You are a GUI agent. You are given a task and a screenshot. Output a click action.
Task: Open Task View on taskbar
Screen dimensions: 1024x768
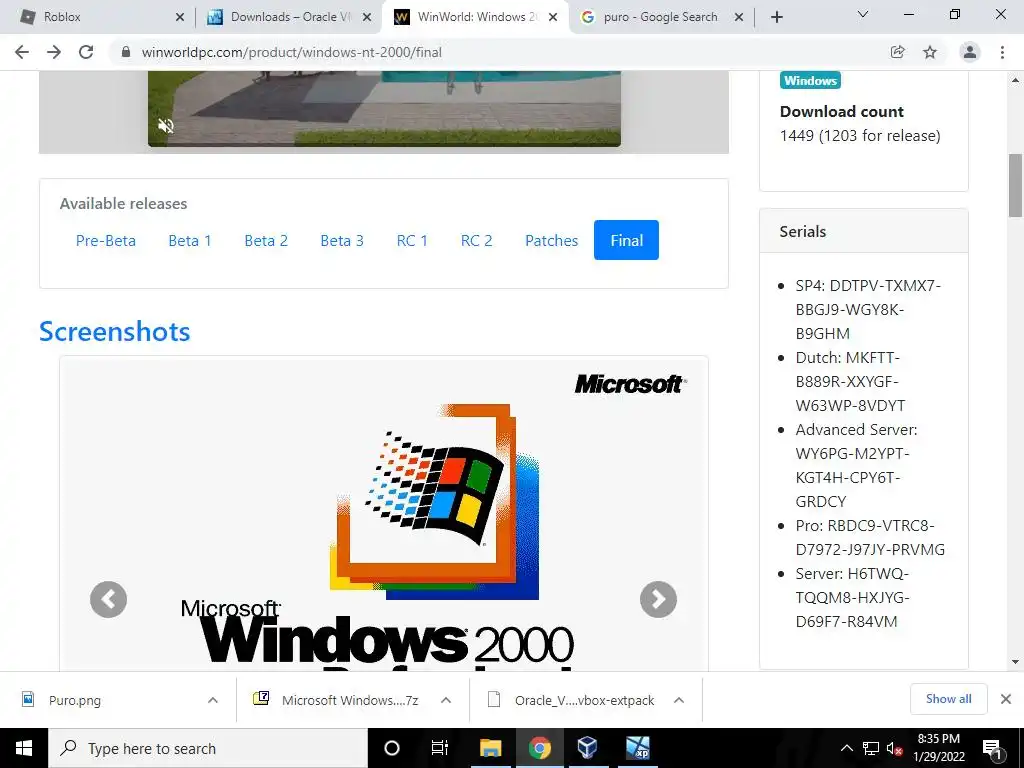440,748
